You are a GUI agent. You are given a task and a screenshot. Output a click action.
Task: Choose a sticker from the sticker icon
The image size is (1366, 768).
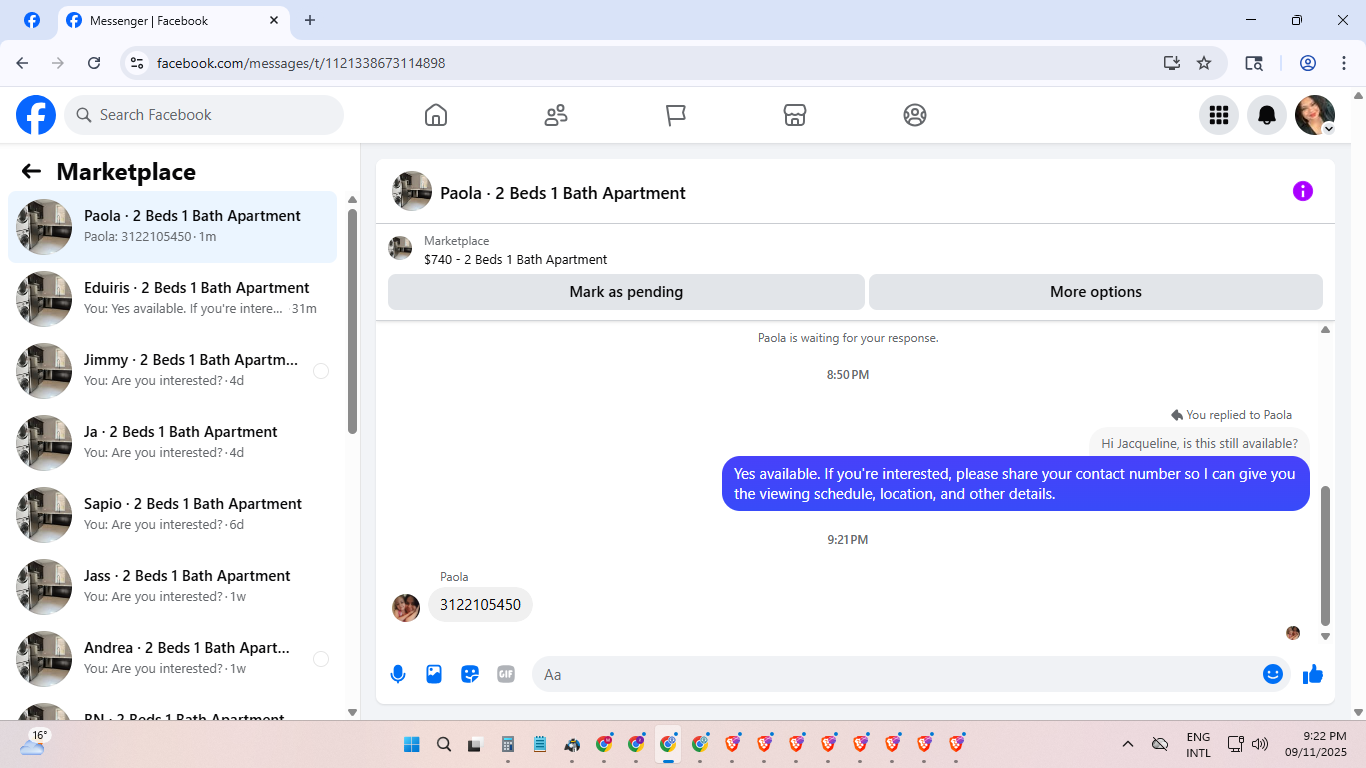(470, 674)
